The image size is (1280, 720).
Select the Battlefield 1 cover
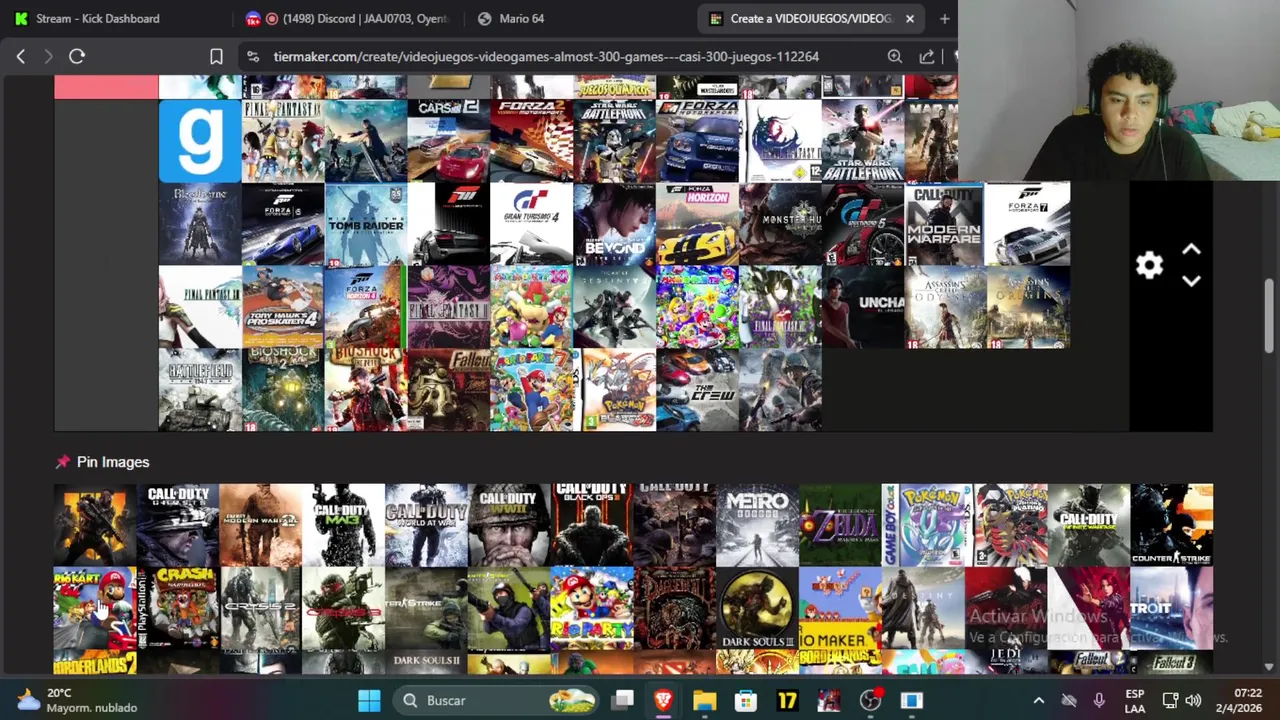pyautogui.click(x=200, y=390)
